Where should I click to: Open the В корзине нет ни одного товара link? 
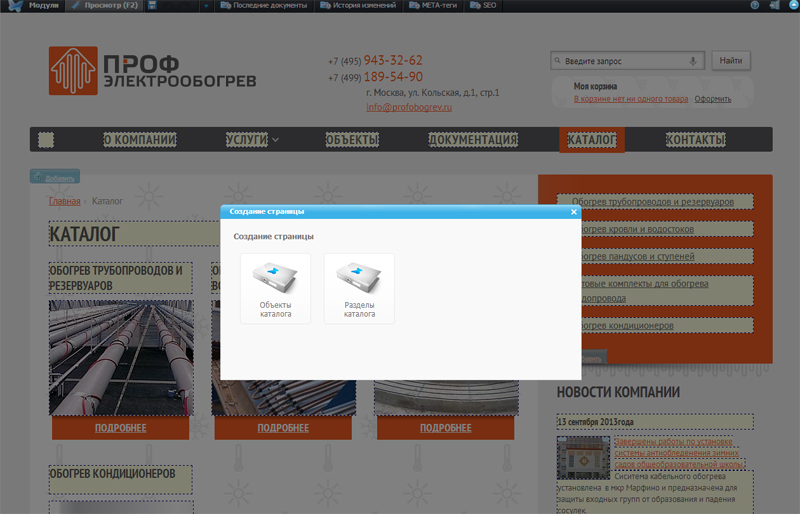[631, 99]
